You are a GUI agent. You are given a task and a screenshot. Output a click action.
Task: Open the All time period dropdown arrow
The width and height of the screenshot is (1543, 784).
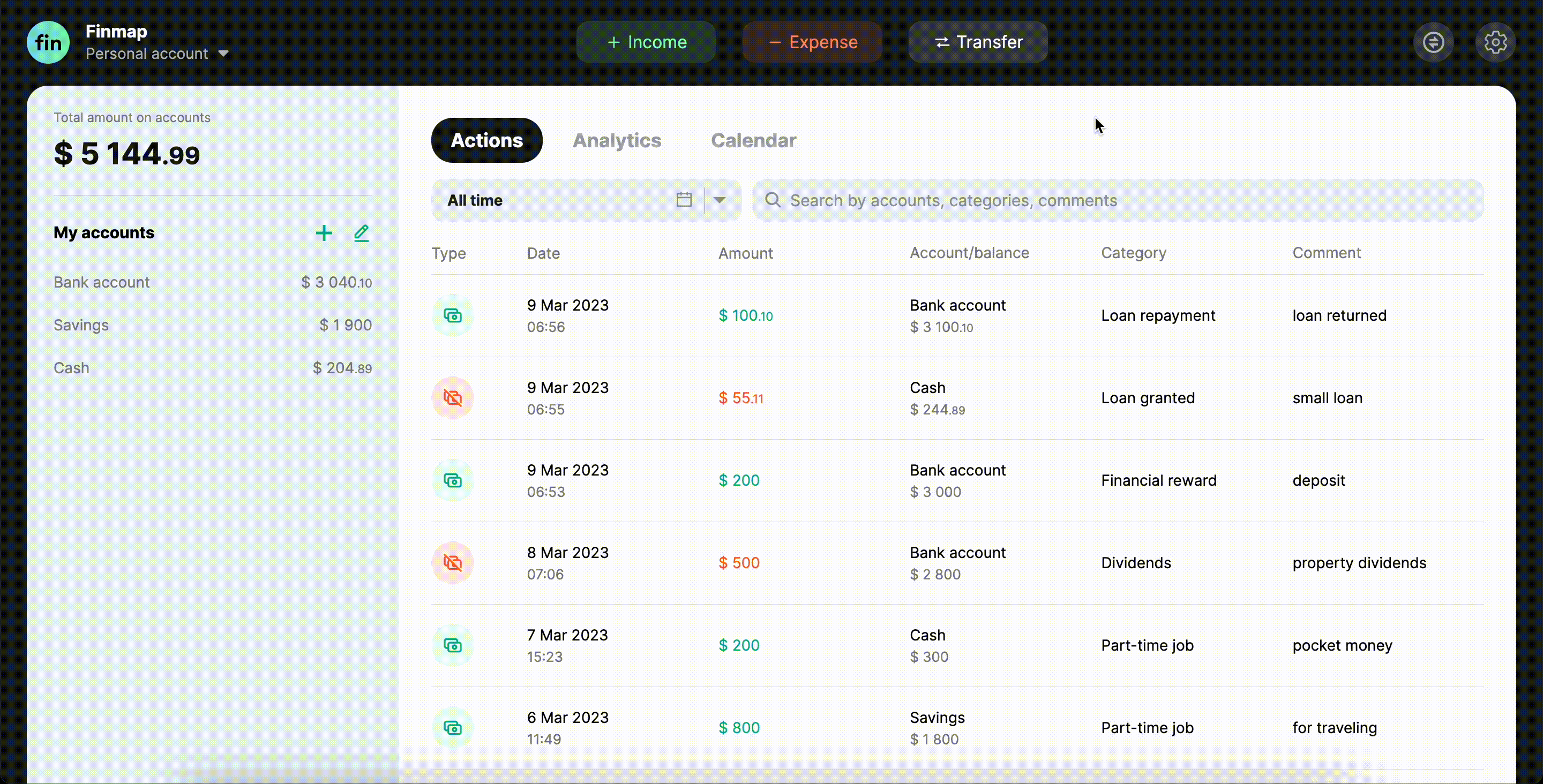point(720,199)
